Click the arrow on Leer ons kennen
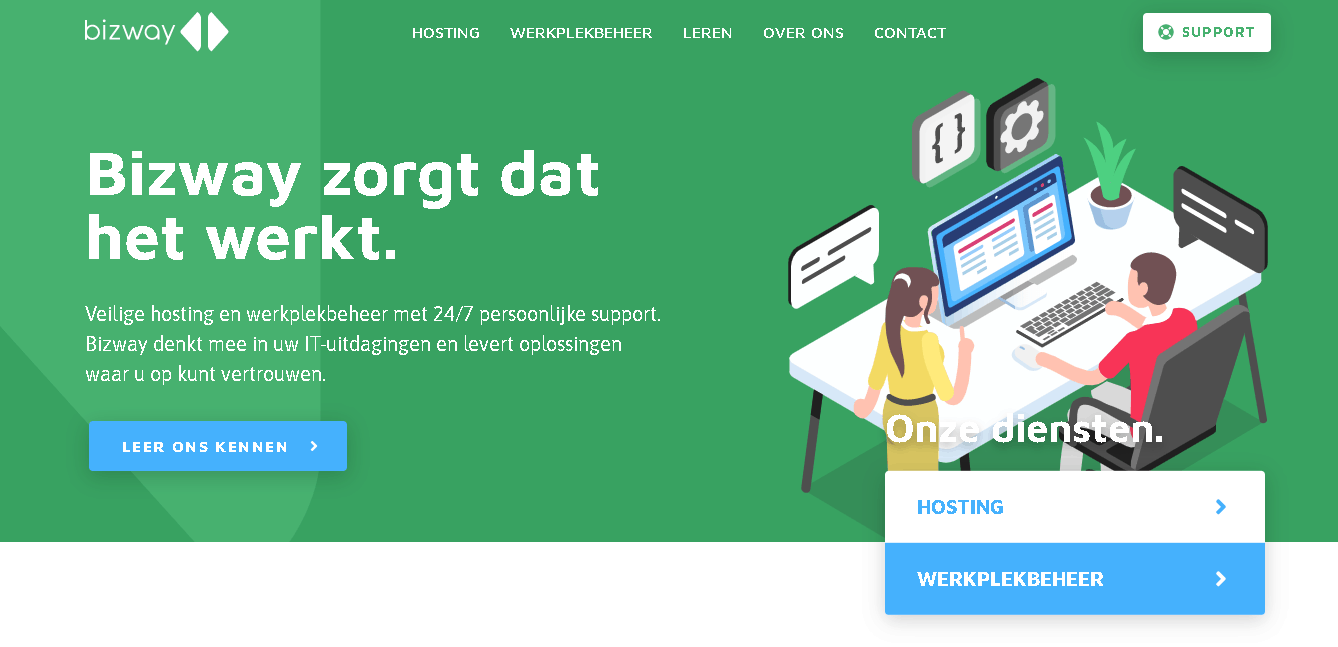The width and height of the screenshot is (1338, 647). pos(314,446)
